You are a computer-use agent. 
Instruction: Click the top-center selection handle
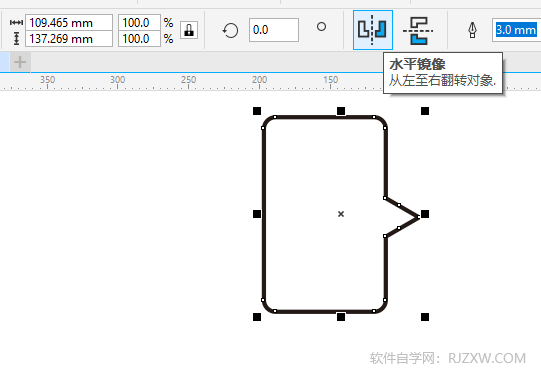pyautogui.click(x=341, y=111)
